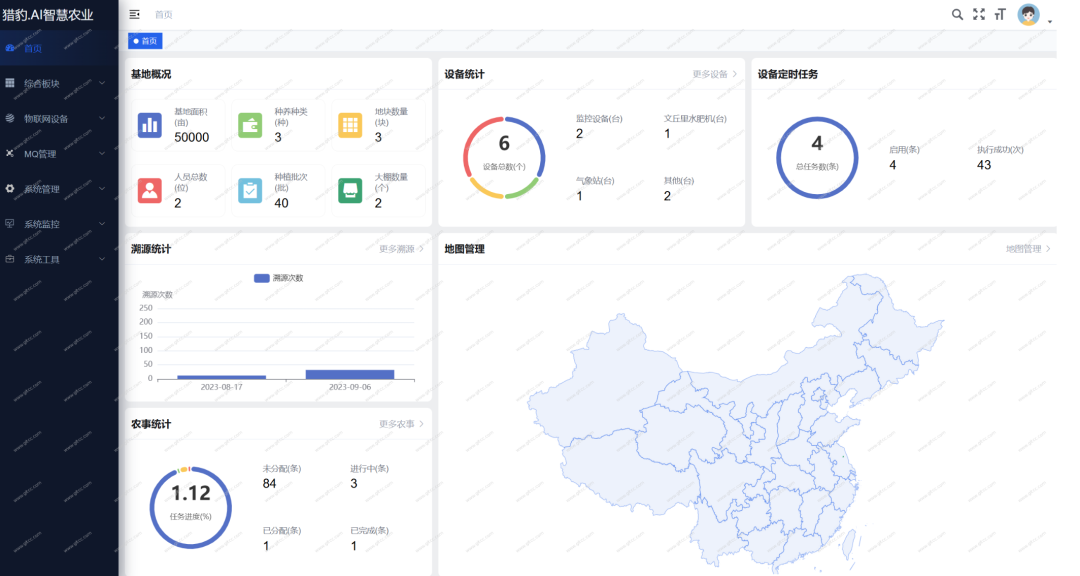Click the 种植批次 value 40
The width and height of the screenshot is (1080, 576).
tap(281, 203)
